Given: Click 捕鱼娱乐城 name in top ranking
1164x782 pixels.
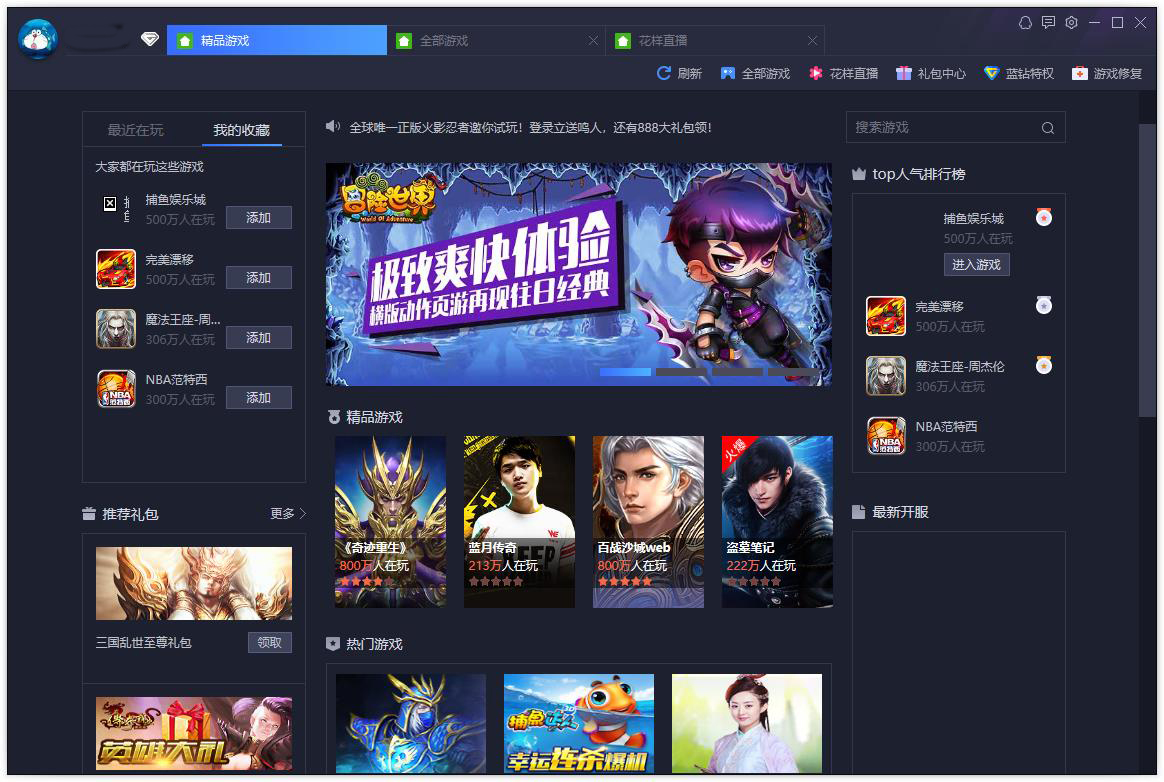Looking at the screenshot, I should click(x=973, y=218).
